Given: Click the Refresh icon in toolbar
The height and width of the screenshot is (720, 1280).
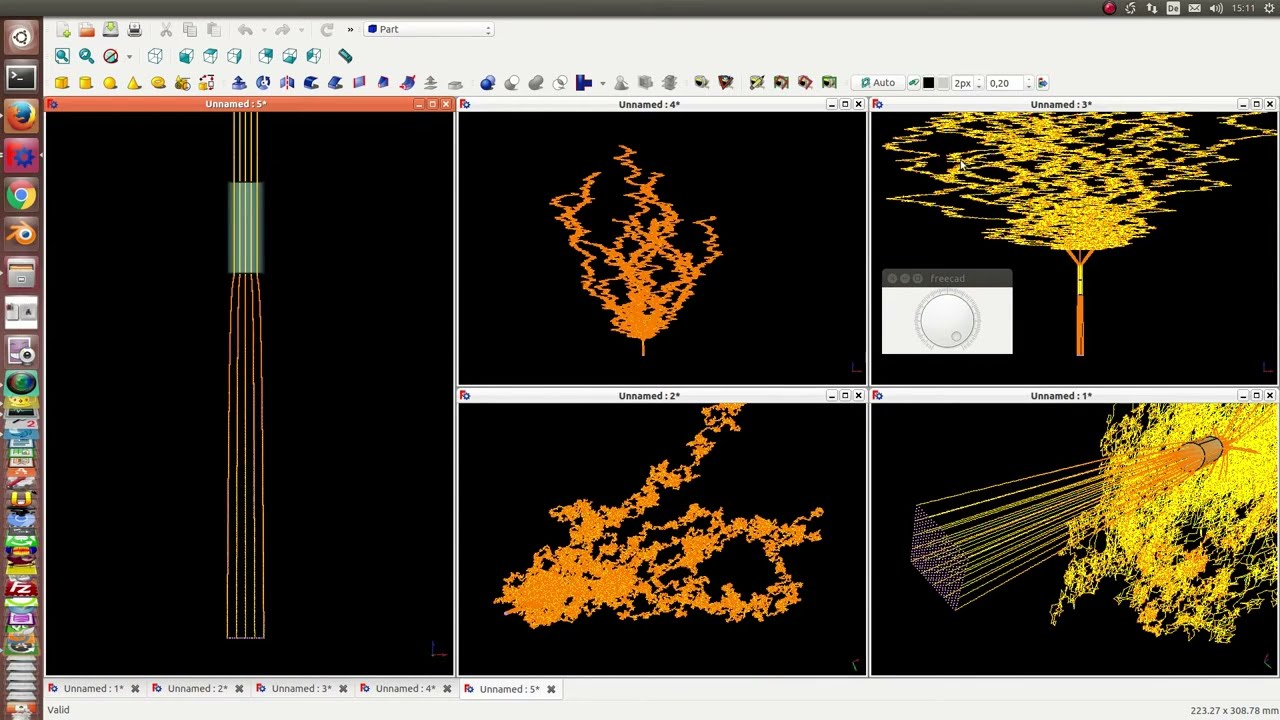Looking at the screenshot, I should point(326,29).
